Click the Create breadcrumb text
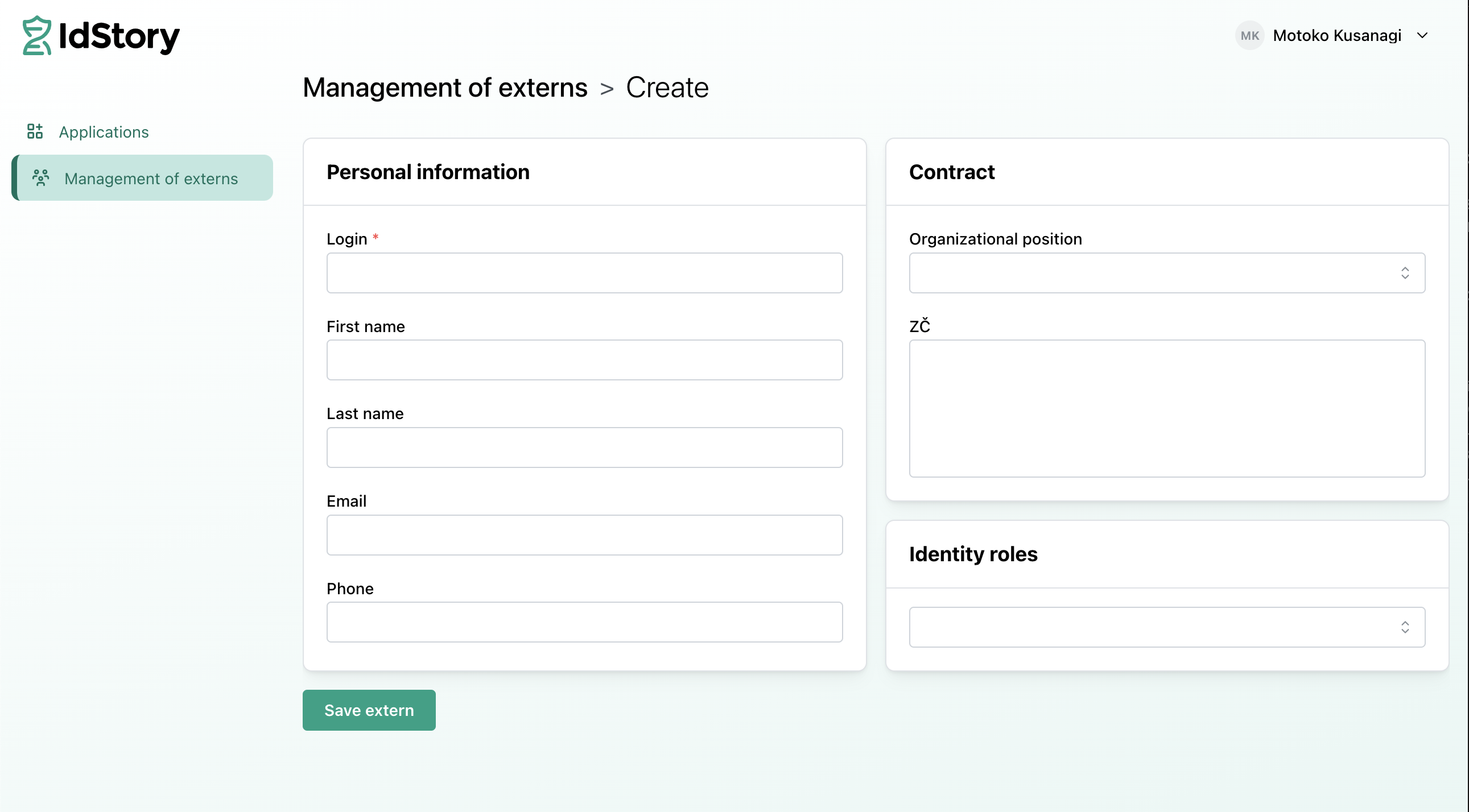Image resolution: width=1469 pixels, height=812 pixels. pos(667,88)
